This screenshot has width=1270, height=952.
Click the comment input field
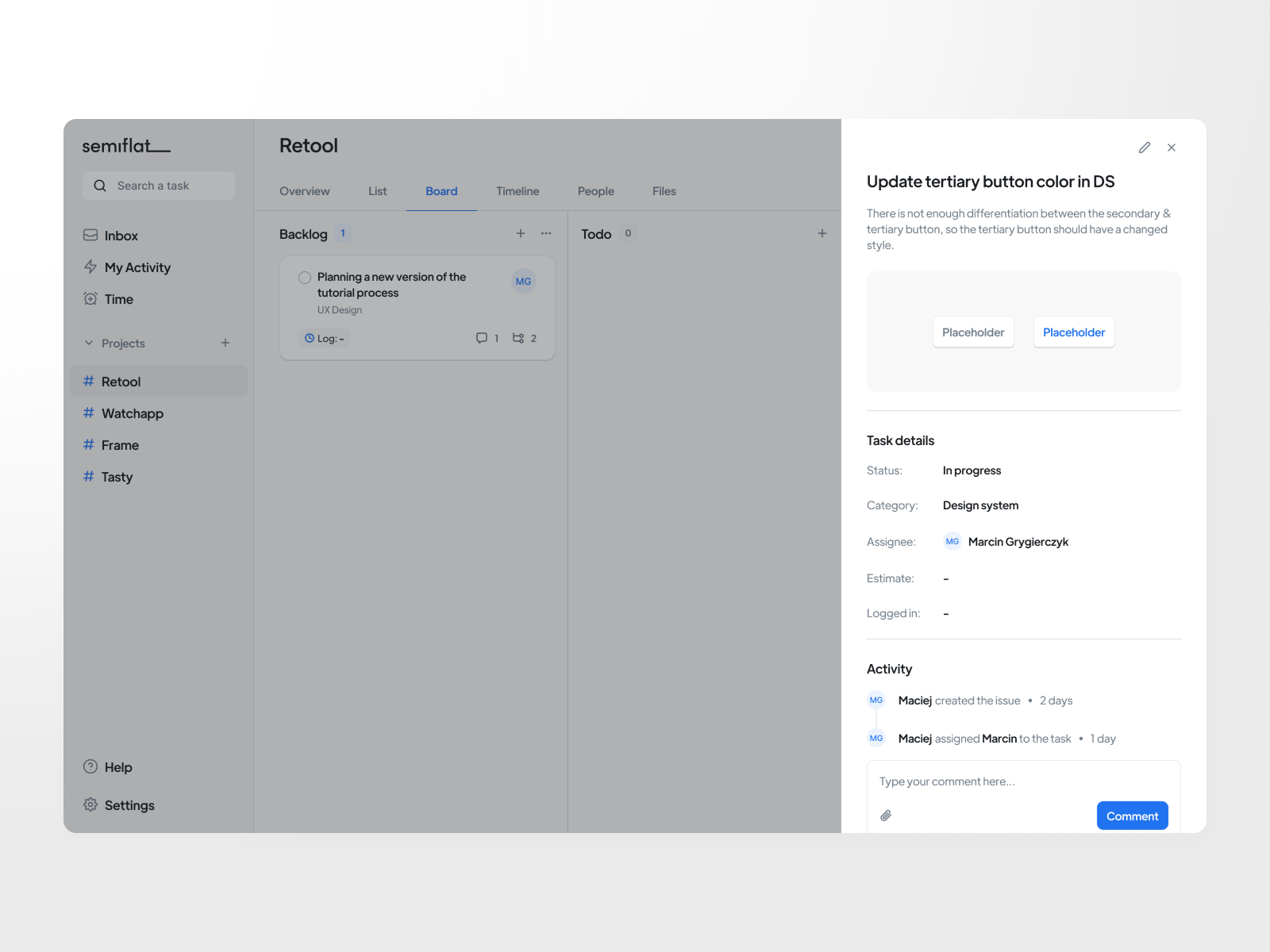coord(992,781)
